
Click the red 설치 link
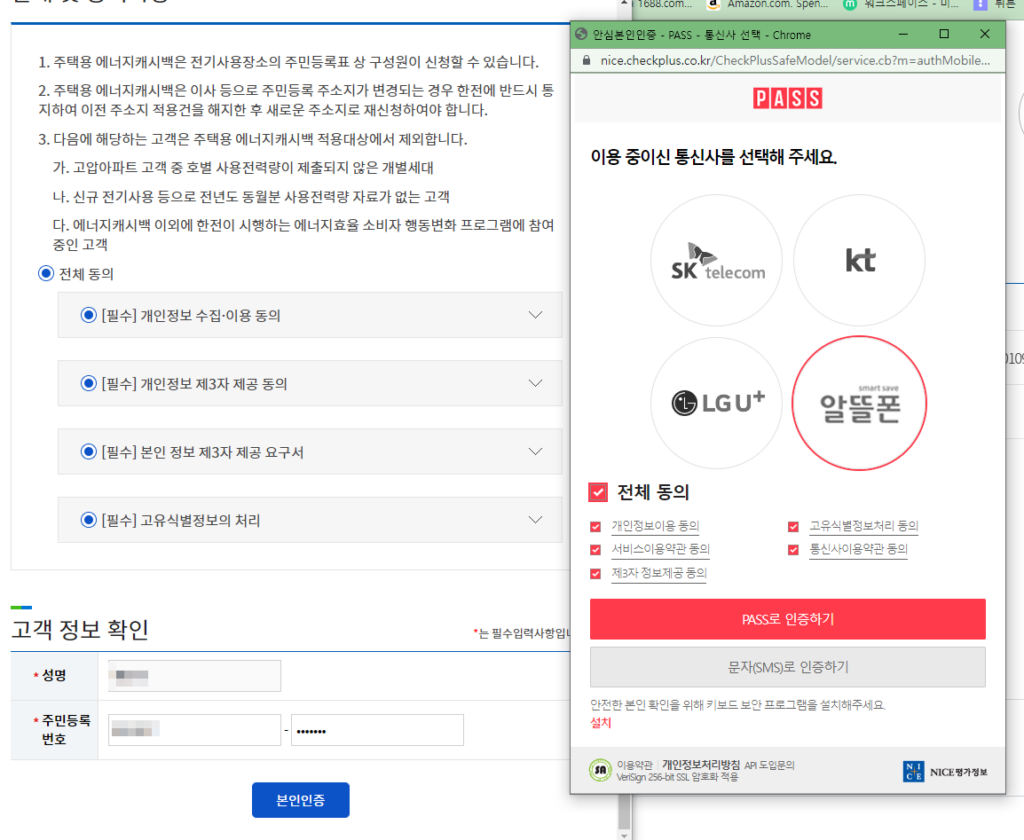click(x=601, y=723)
